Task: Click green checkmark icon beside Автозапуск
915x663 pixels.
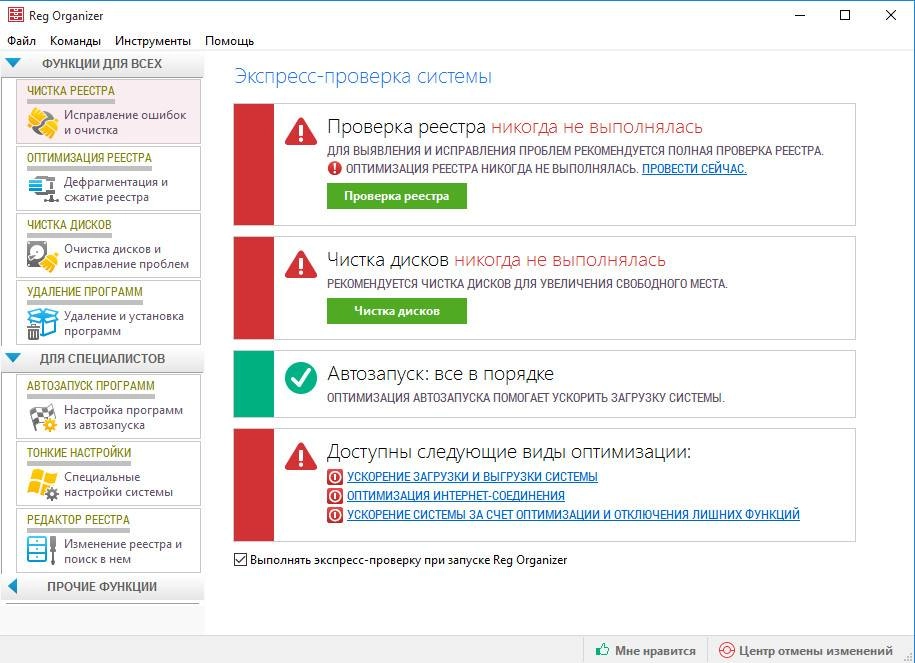Action: 301,378
